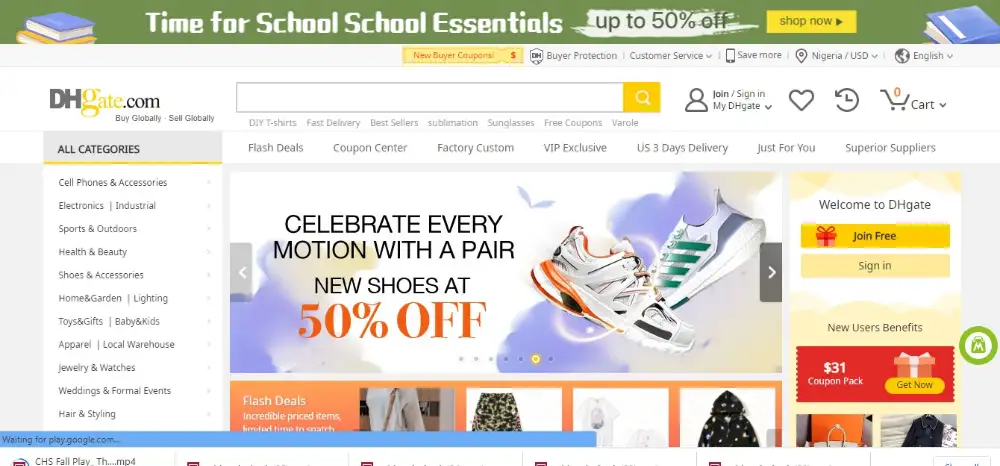Viewport: 1000px width, 466px height.
Task: Click the DHgate.com logo
Action: click(x=105, y=102)
